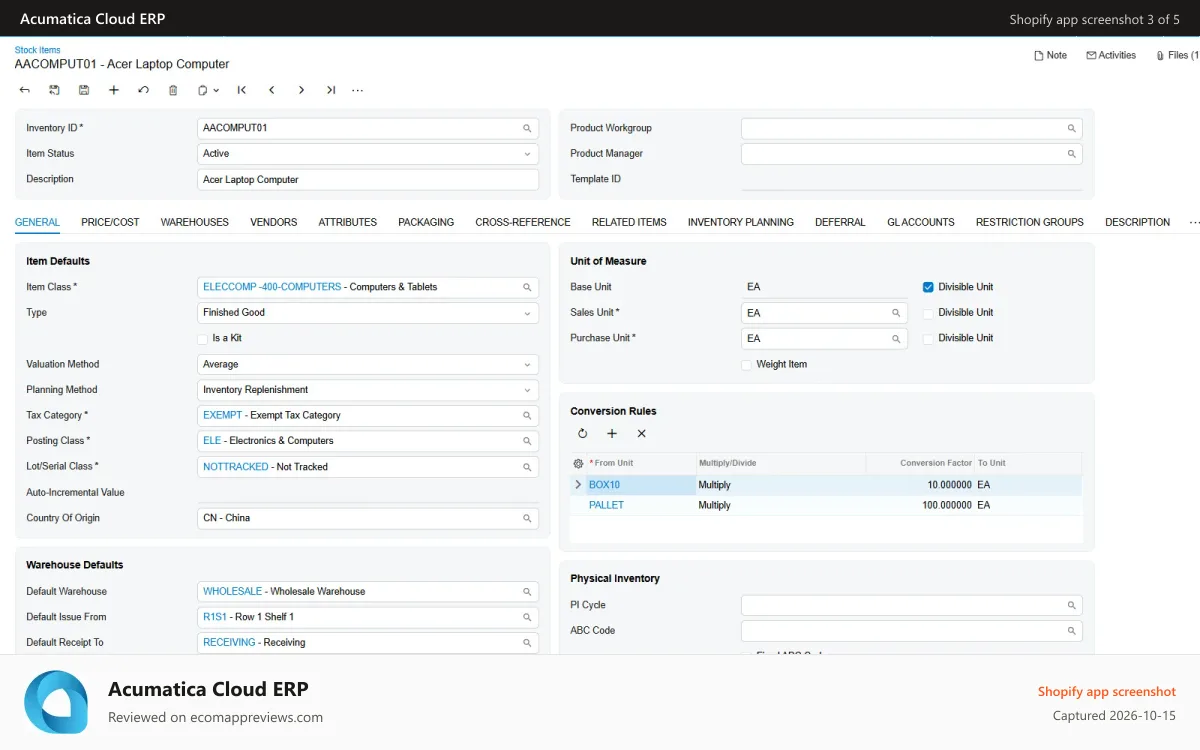This screenshot has height=750, width=1200.
Task: Toggle Purchase Unit Divisible Unit checkbox
Action: click(928, 338)
